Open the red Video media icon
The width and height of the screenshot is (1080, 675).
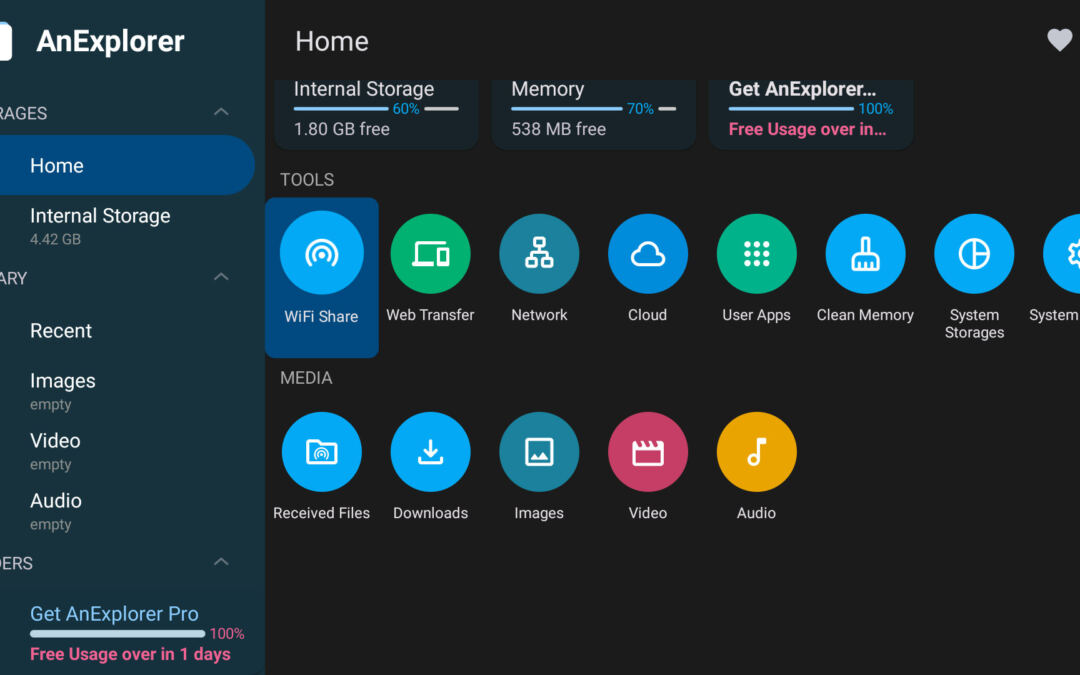[647, 452]
